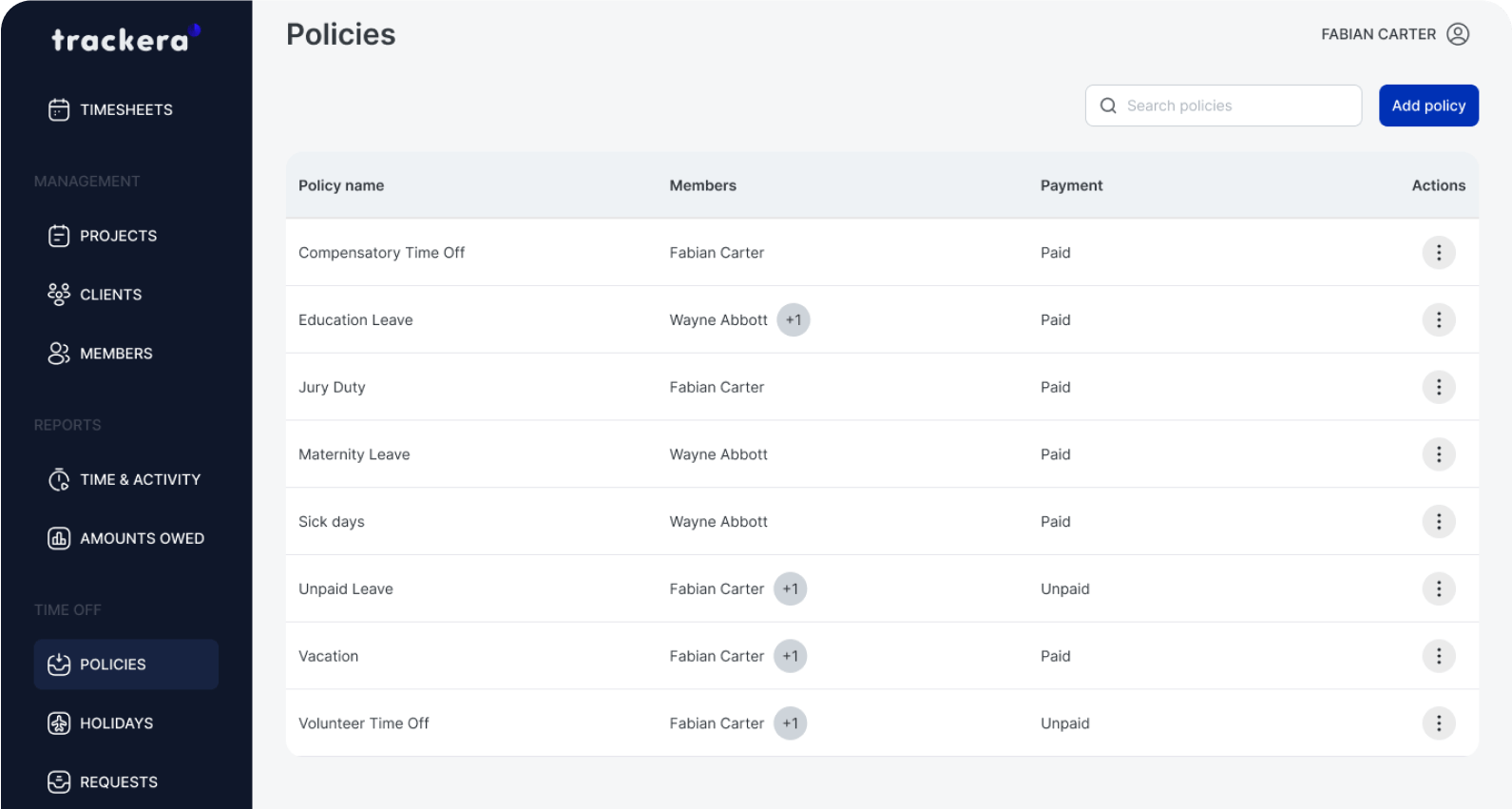Expand the +1 badge for Vacation
This screenshot has height=809, width=1512.
click(x=790, y=656)
